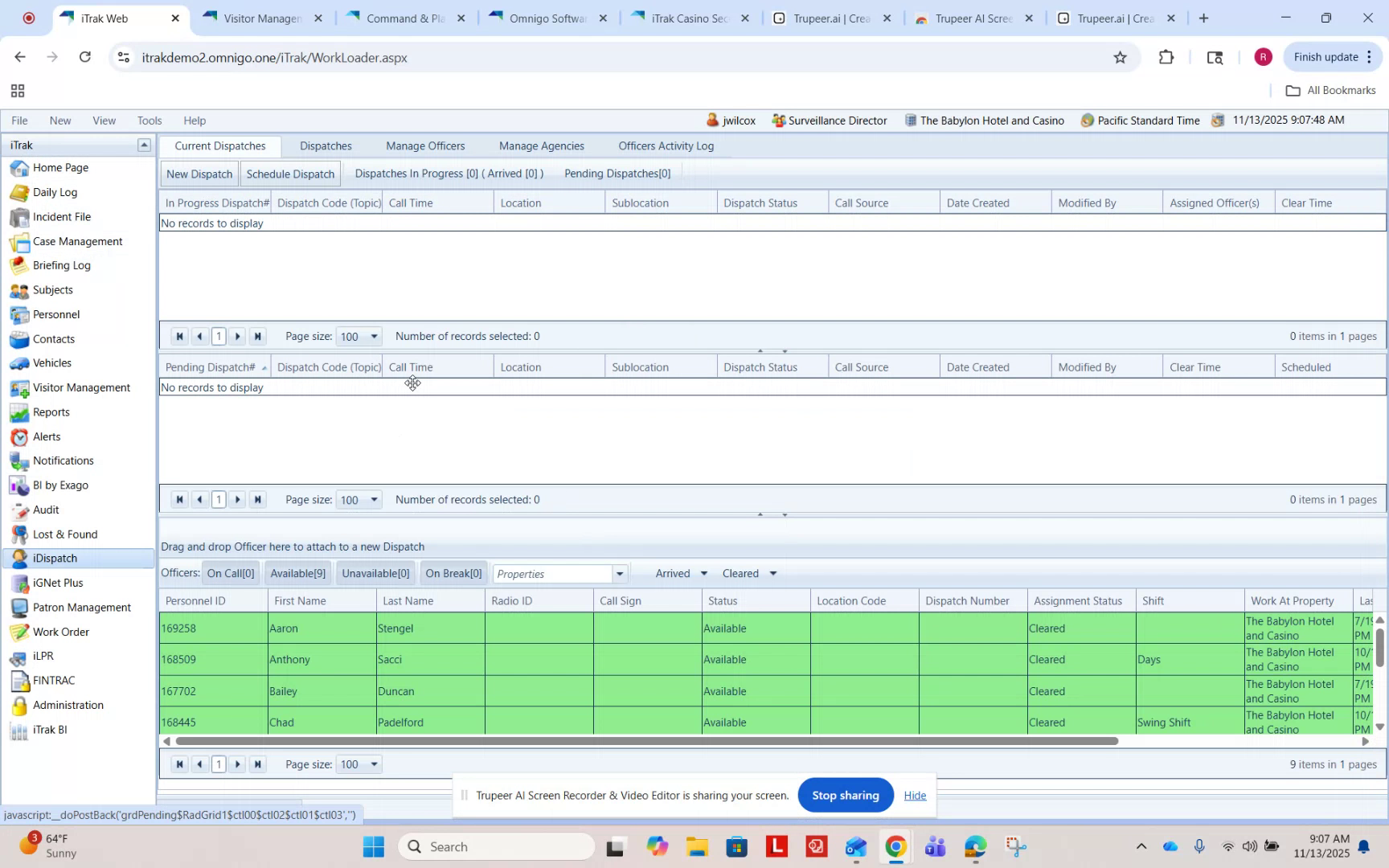Open the Properties dropdown
The image size is (1389, 868).
(x=618, y=573)
